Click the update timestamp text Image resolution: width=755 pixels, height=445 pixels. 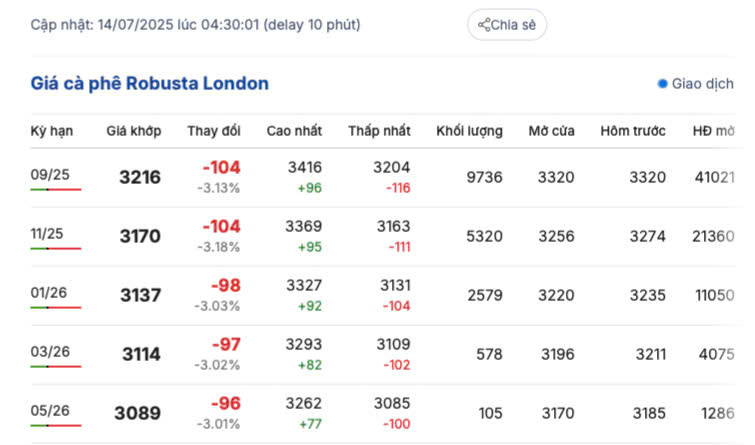click(196, 24)
